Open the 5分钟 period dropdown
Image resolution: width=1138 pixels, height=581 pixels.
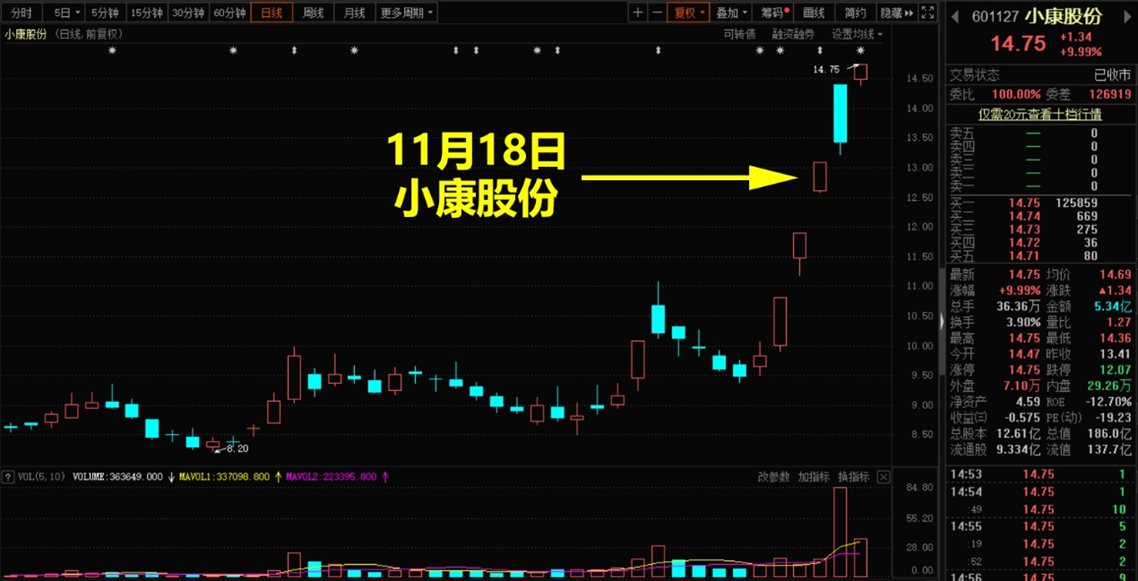(105, 12)
